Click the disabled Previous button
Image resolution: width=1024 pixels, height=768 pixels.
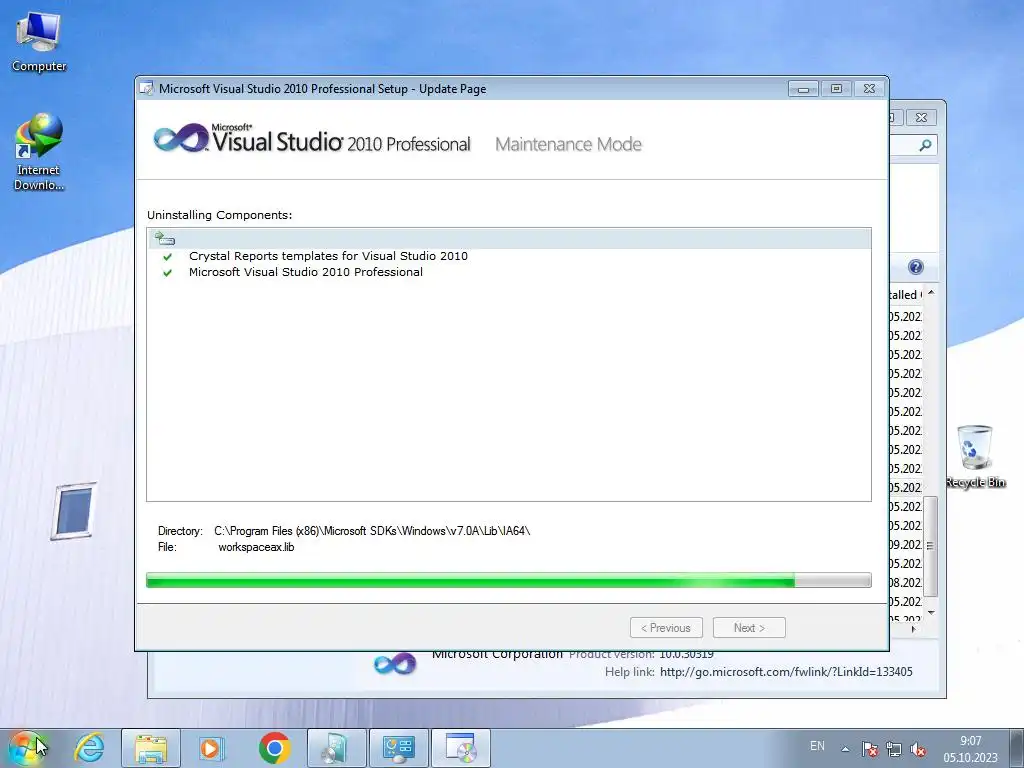pos(666,628)
